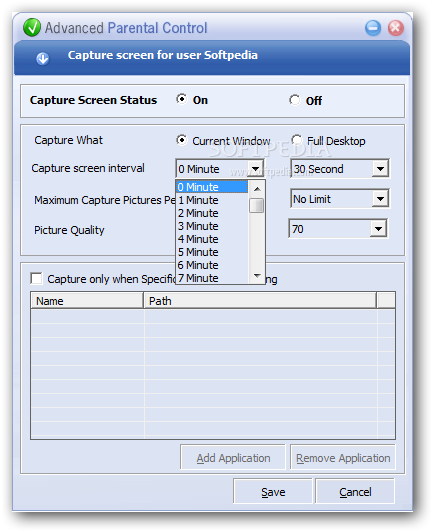433x532 pixels.
Task: Close window with red X button
Action: [x=396, y=27]
